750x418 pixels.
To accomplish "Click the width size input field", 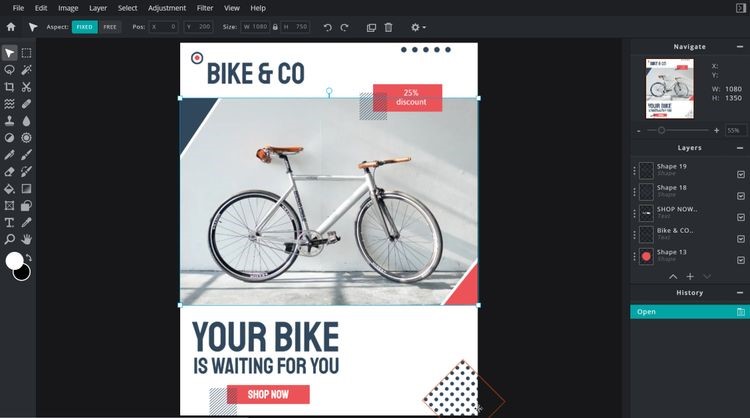I will 255,27.
